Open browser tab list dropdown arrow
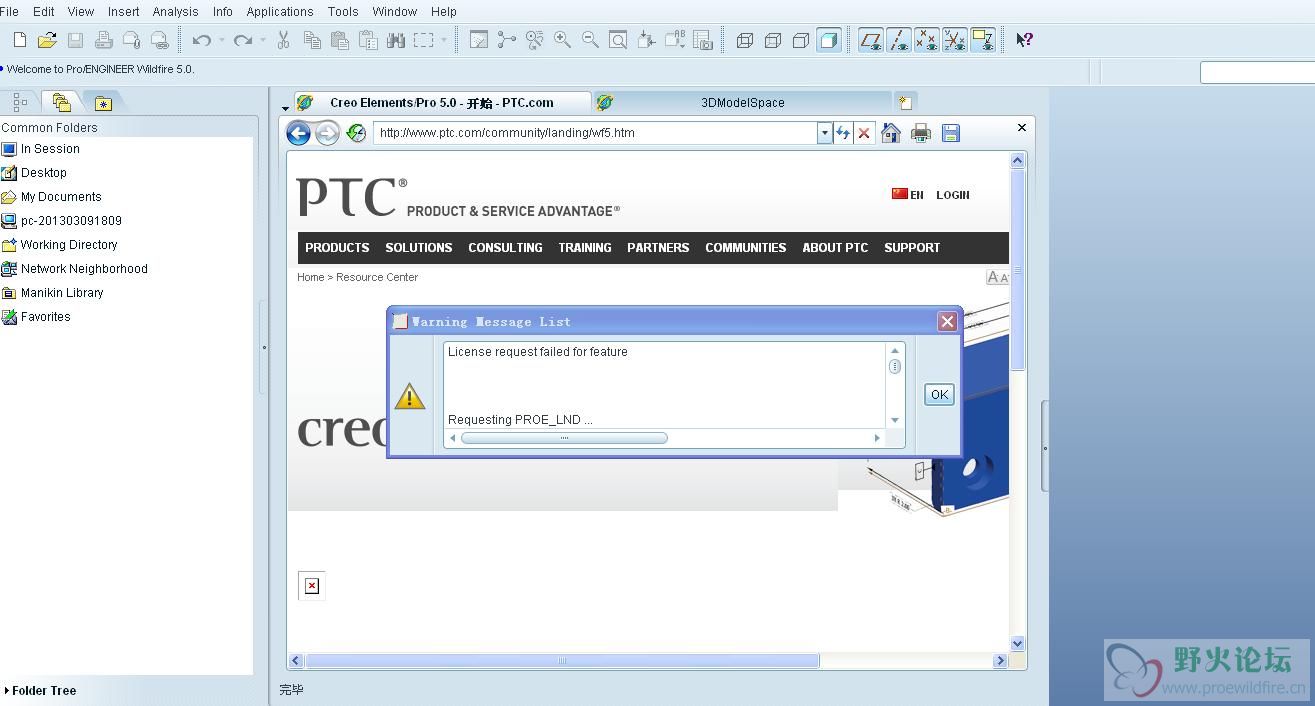 coord(285,108)
